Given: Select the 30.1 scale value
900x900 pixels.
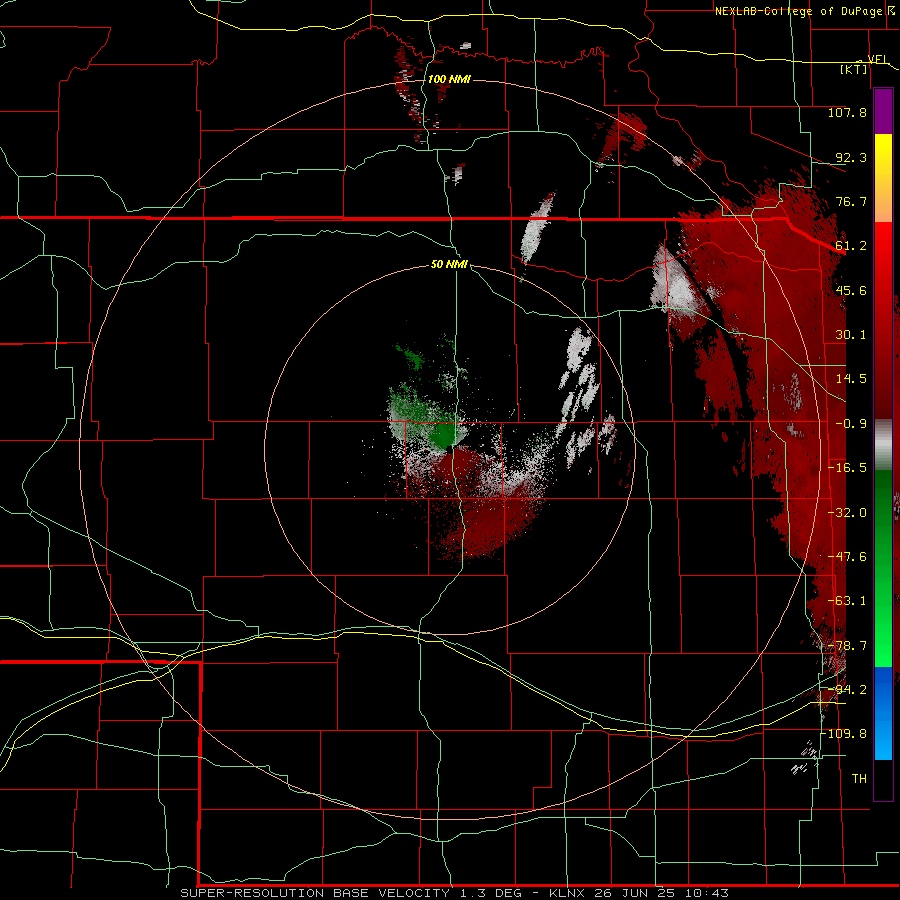Looking at the screenshot, I should pos(851,335).
